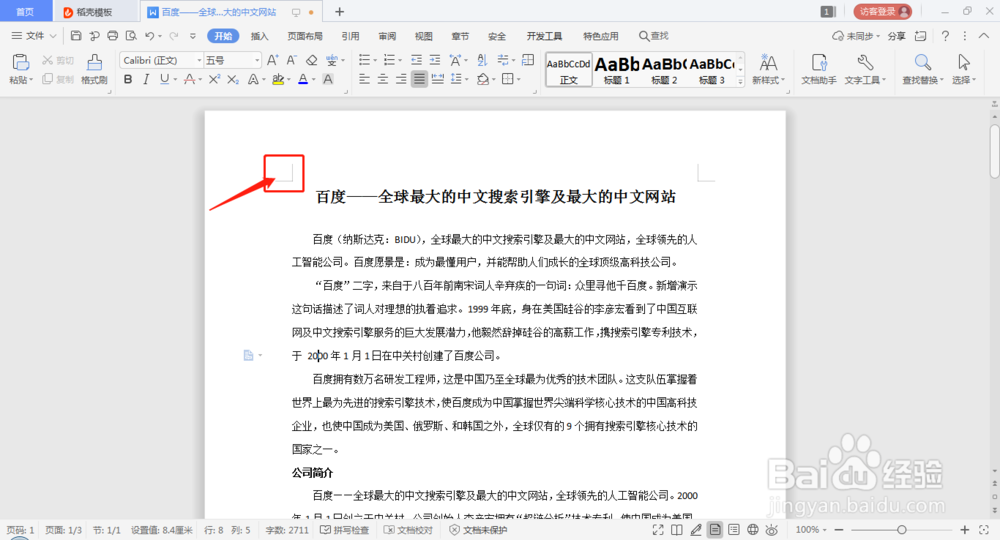The height and width of the screenshot is (540, 1000).
Task: Toggle Justify alignment button
Action: [x=419, y=79]
